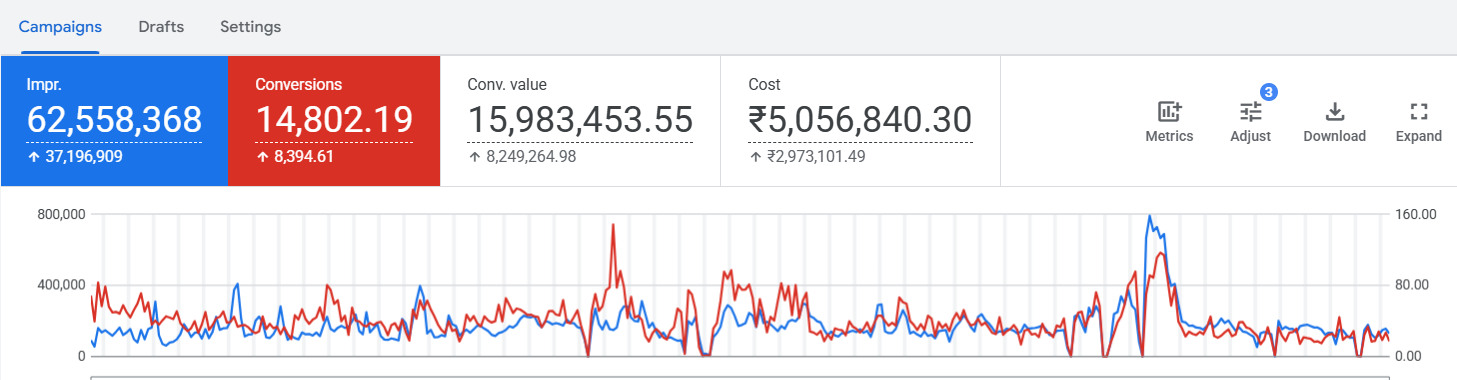Click the 62,558,368 impressions value
The height and width of the screenshot is (380, 1457).
[x=114, y=120]
